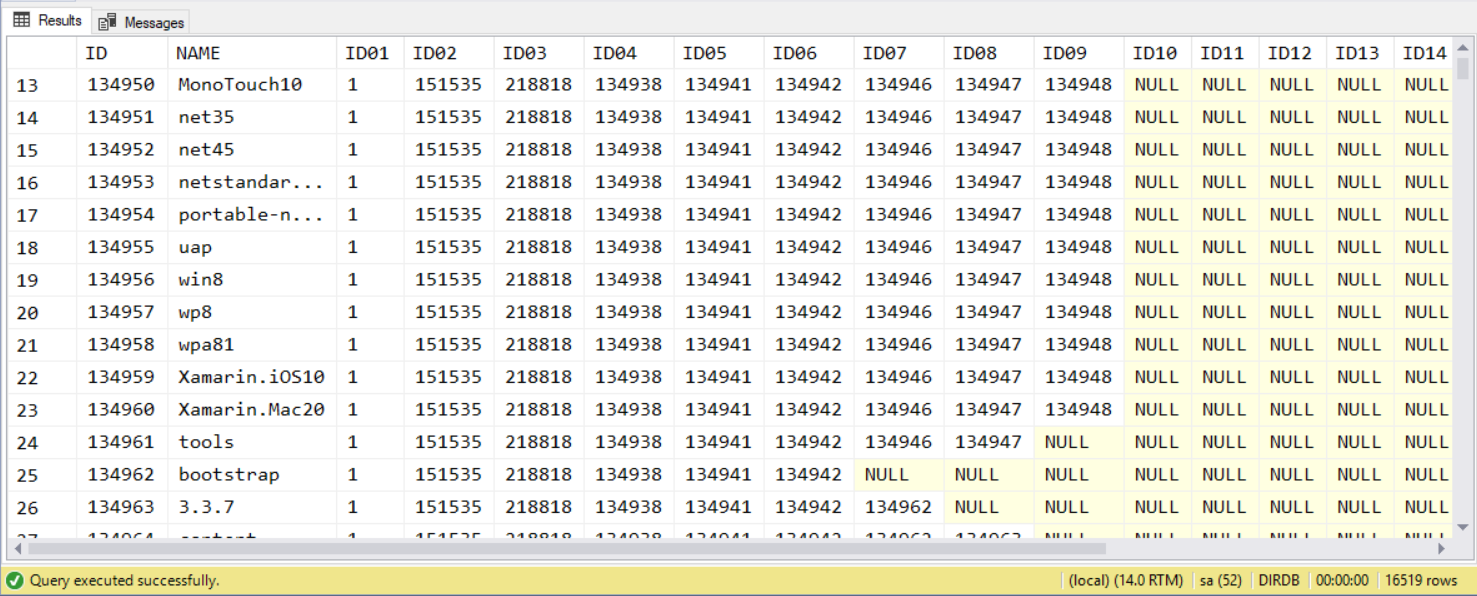Image resolution: width=1477 pixels, height=596 pixels.
Task: Click the DIRDB database name in status bar
Action: tap(1278, 580)
